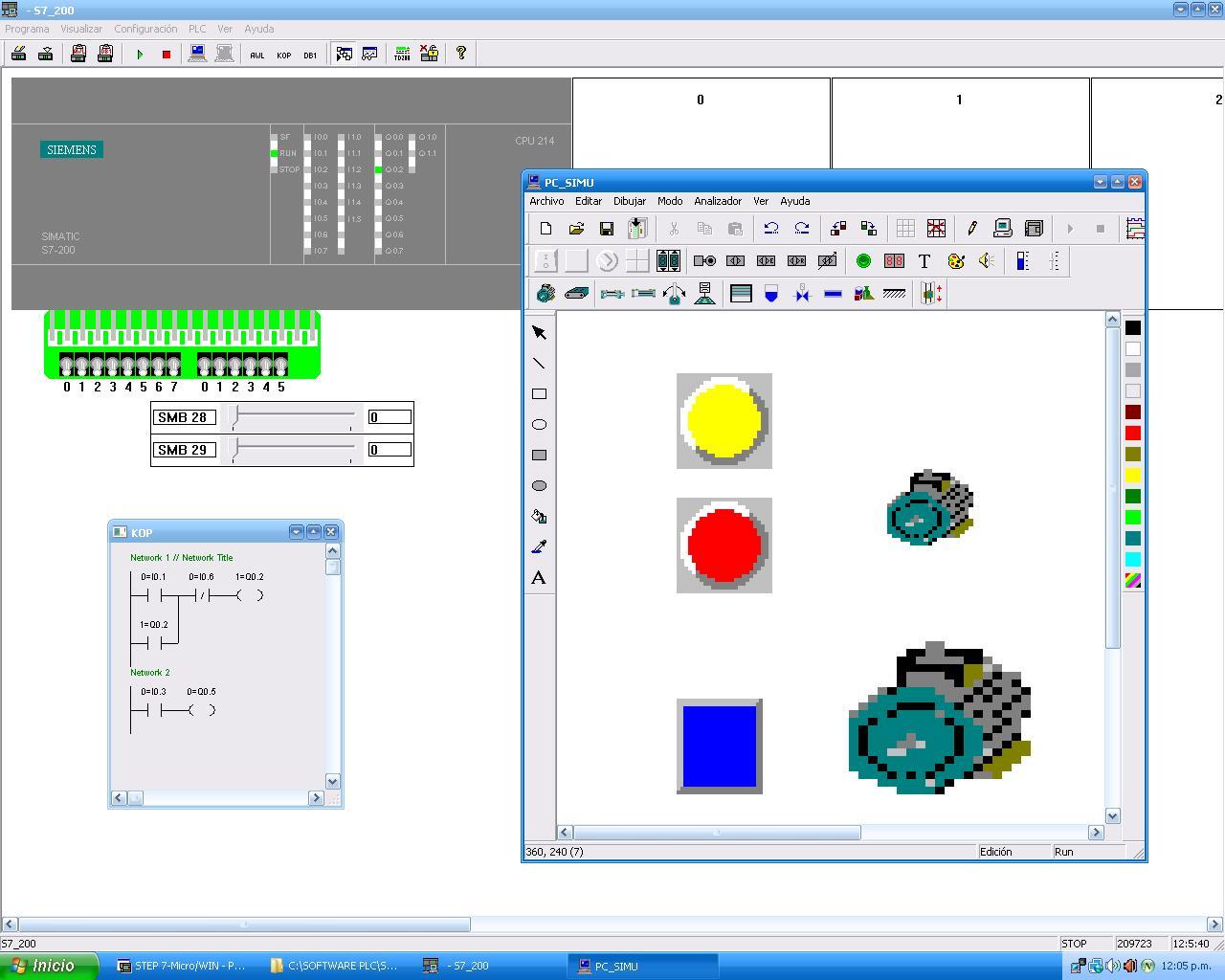Image resolution: width=1225 pixels, height=980 pixels.
Task: Click the Open folder icon in PC_SIMU
Action: [x=576, y=229]
